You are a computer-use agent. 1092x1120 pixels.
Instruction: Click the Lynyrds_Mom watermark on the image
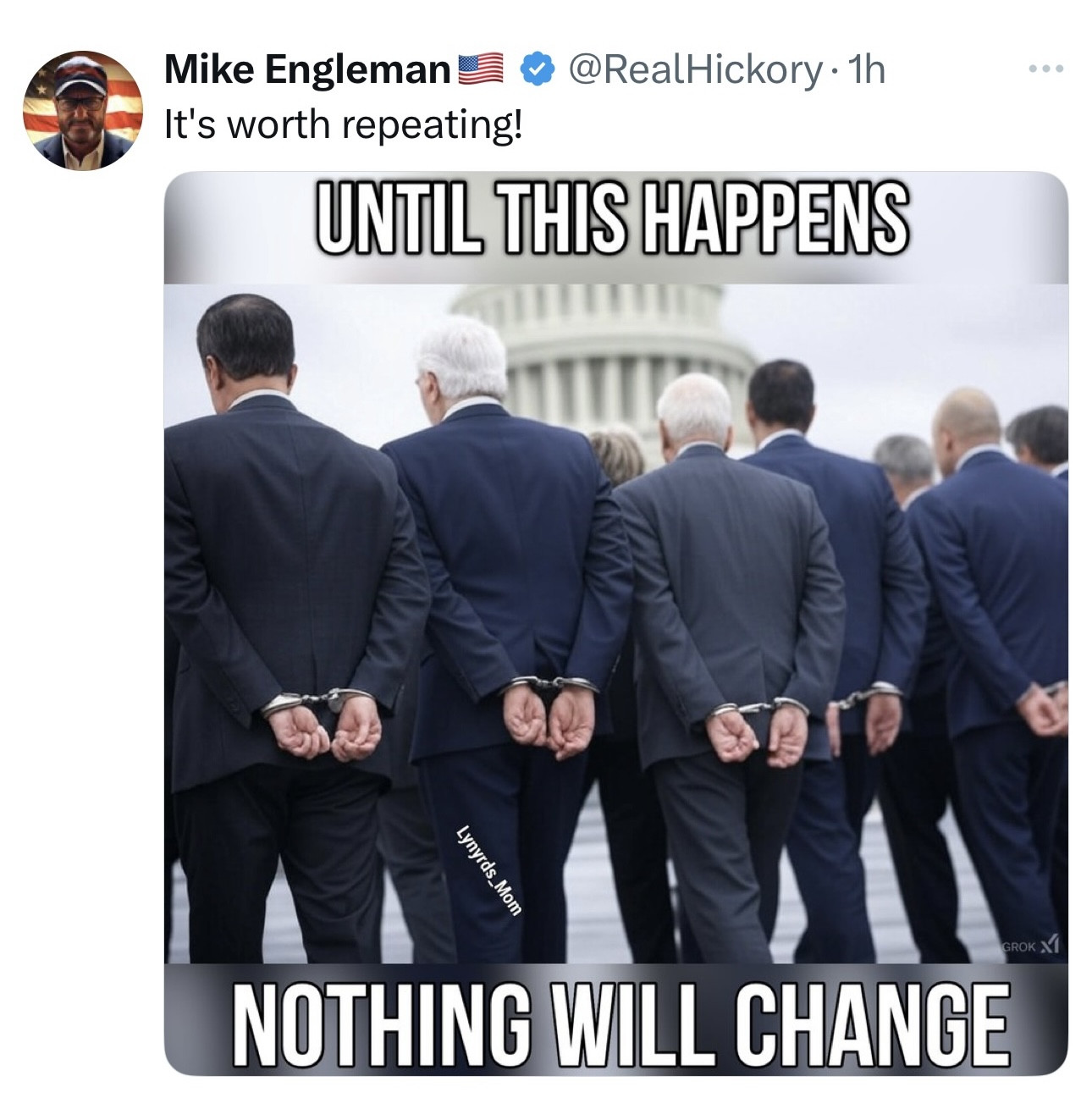[x=488, y=867]
